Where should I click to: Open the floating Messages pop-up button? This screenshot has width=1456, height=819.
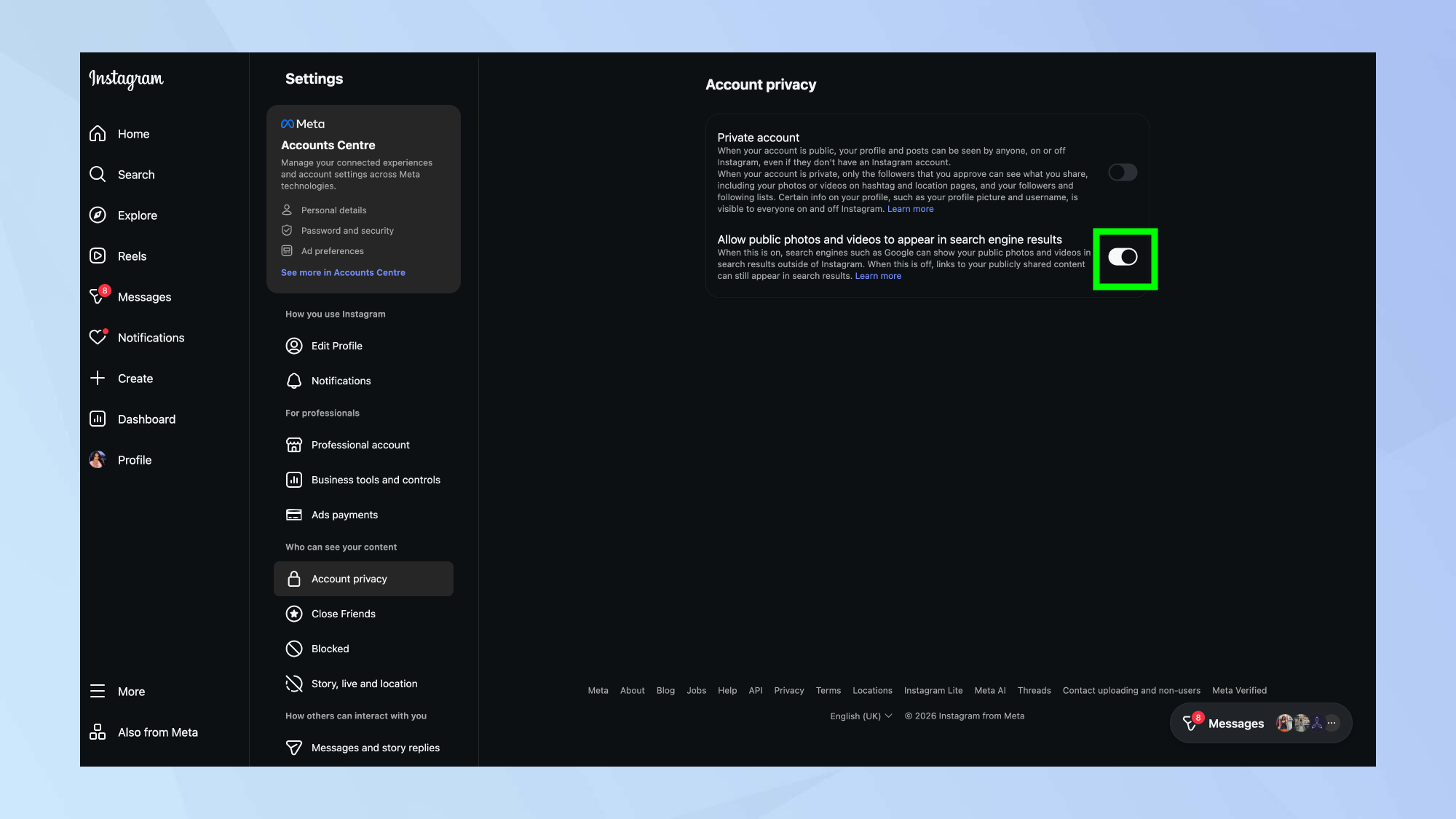(1235, 724)
